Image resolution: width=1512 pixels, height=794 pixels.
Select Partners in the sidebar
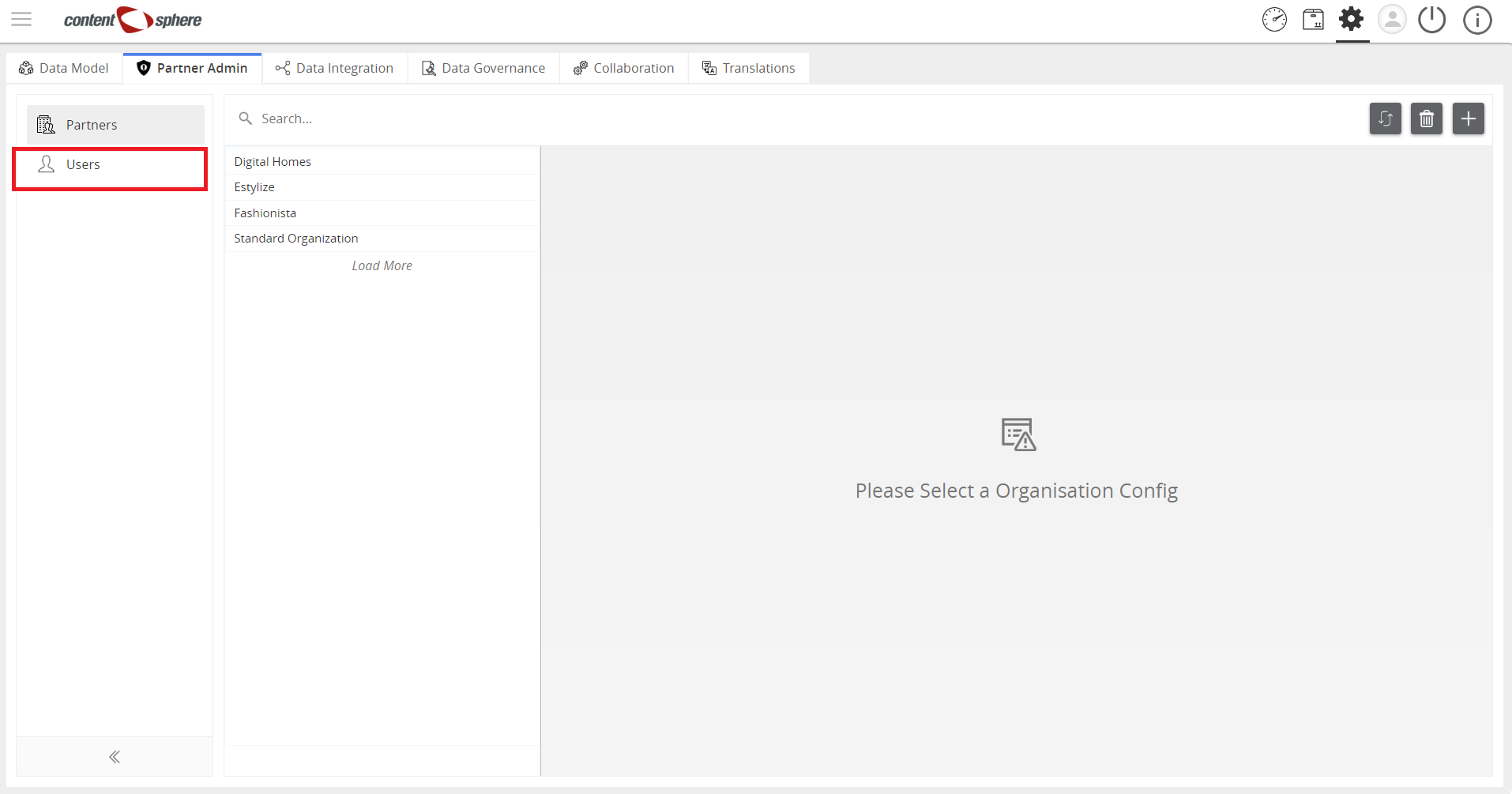coord(115,125)
